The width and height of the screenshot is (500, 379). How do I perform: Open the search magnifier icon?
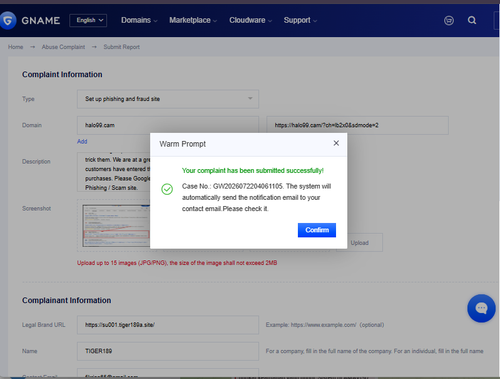(472, 20)
